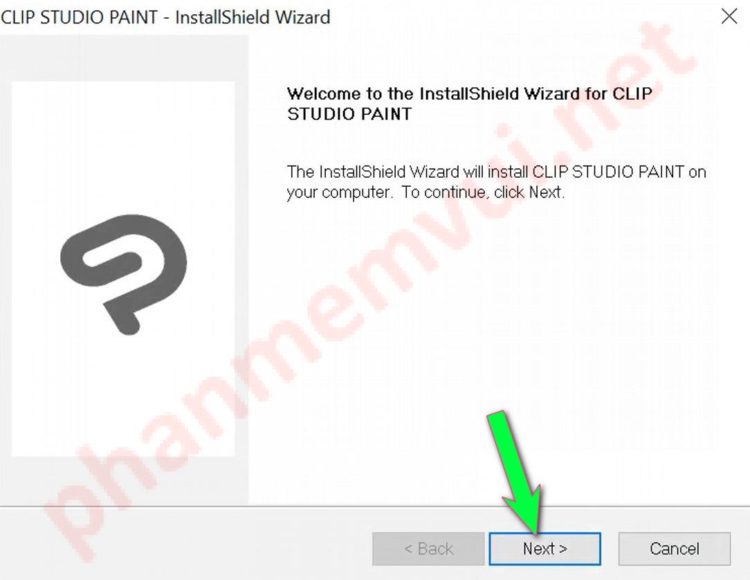Click the greyed-out < Back button

(428, 548)
